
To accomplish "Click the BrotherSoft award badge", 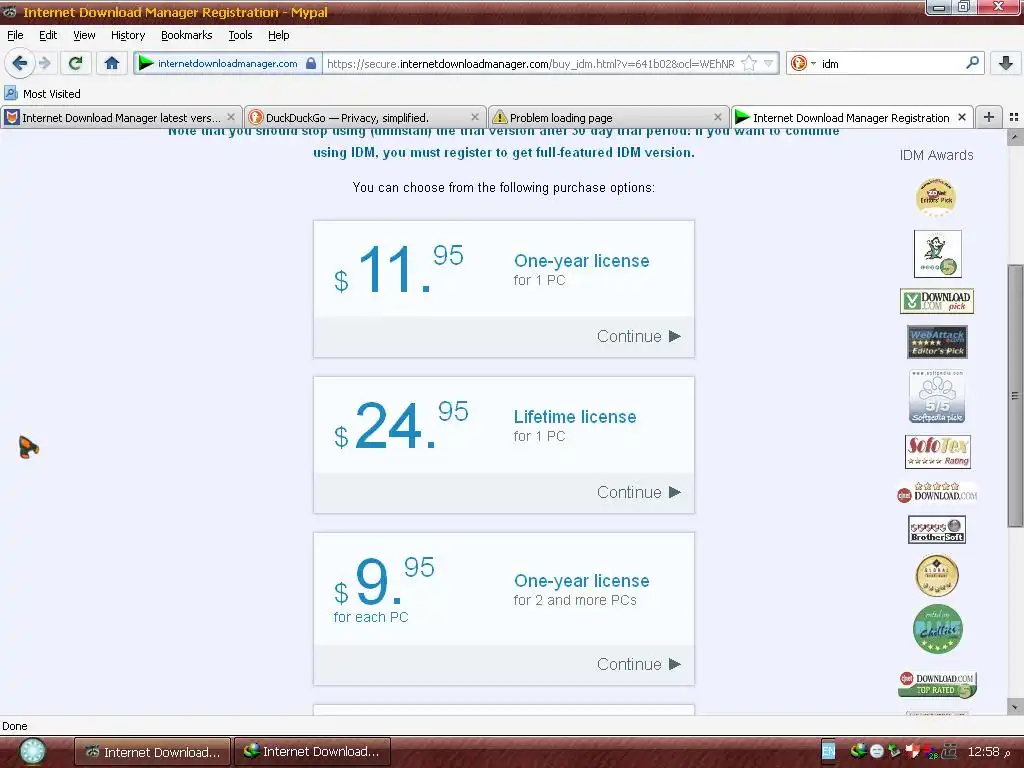I will click(x=936, y=530).
